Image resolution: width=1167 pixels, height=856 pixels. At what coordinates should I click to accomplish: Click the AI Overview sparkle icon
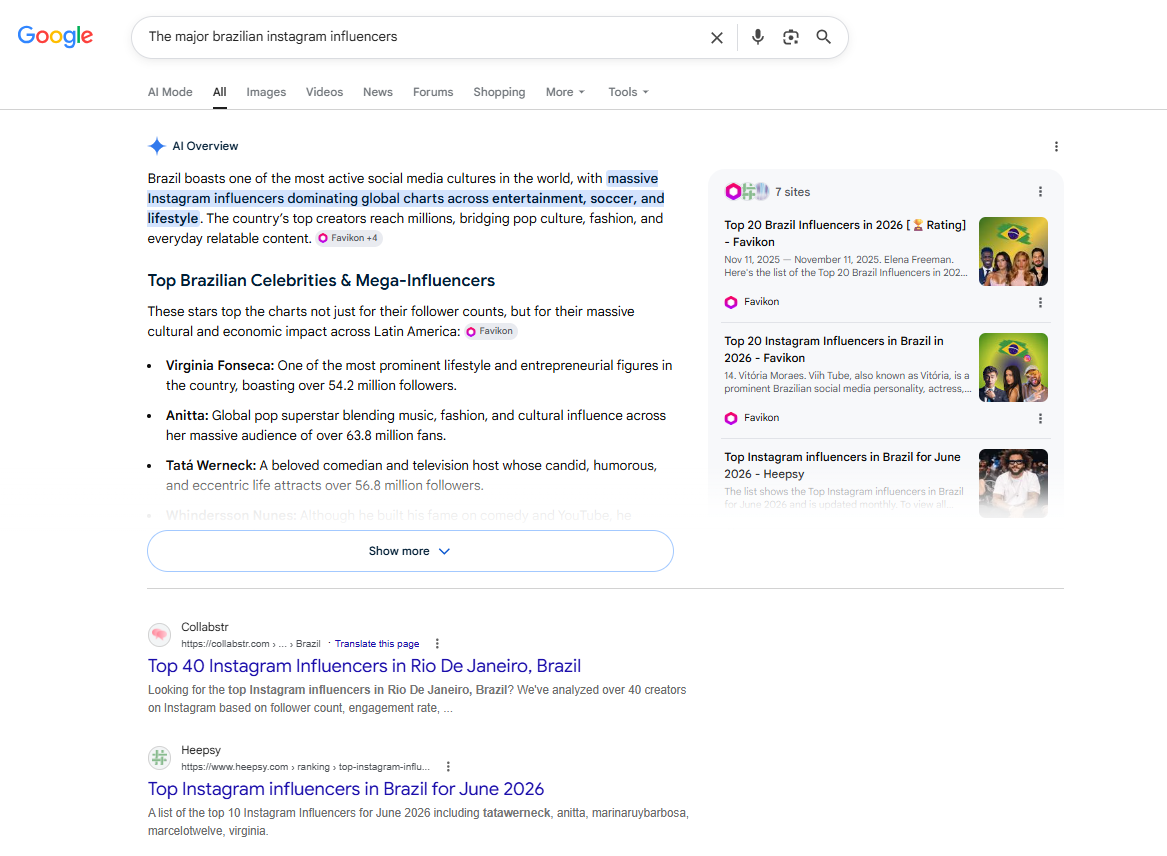[x=156, y=146]
